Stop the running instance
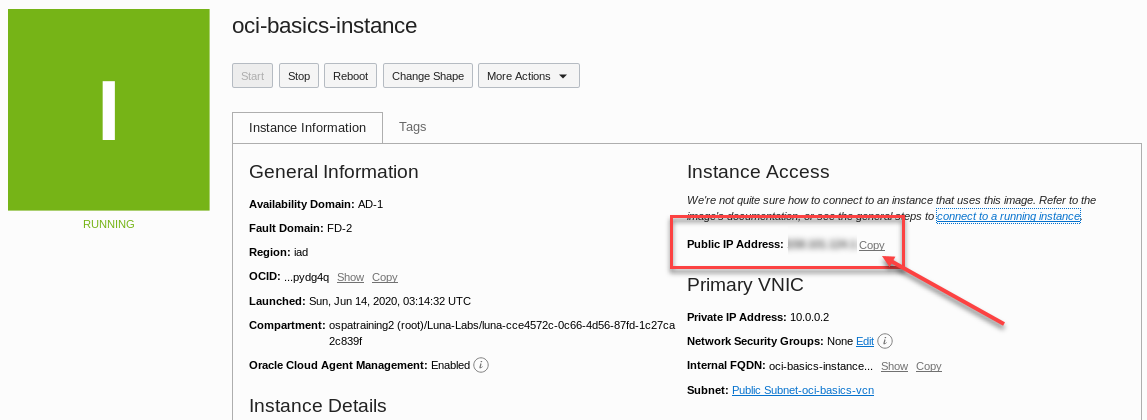 [x=298, y=76]
